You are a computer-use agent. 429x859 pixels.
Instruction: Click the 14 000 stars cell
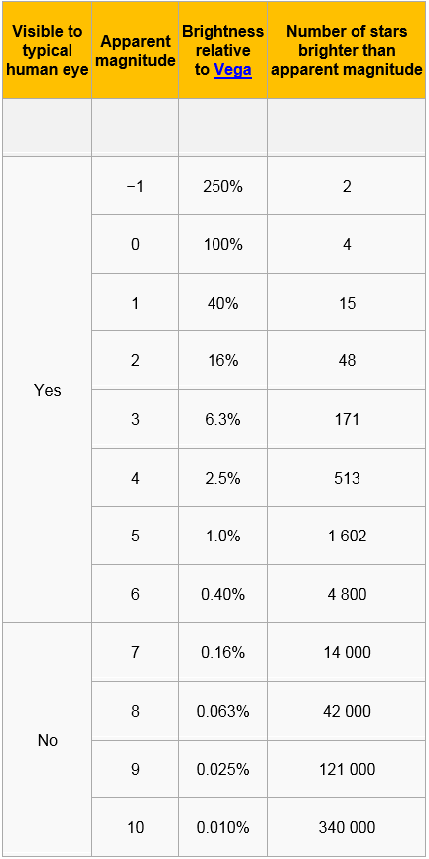347,652
